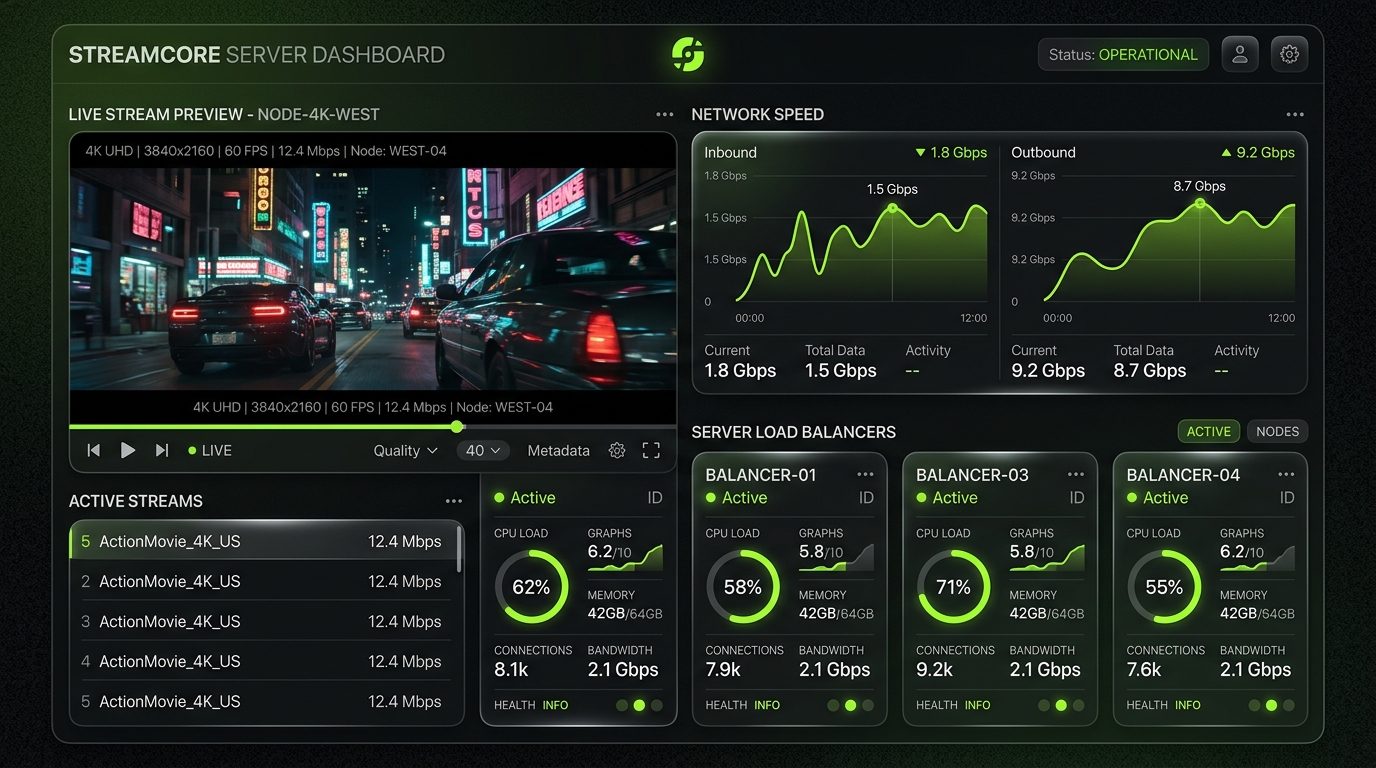Open BALANCER-01 more options menu

[x=865, y=475]
